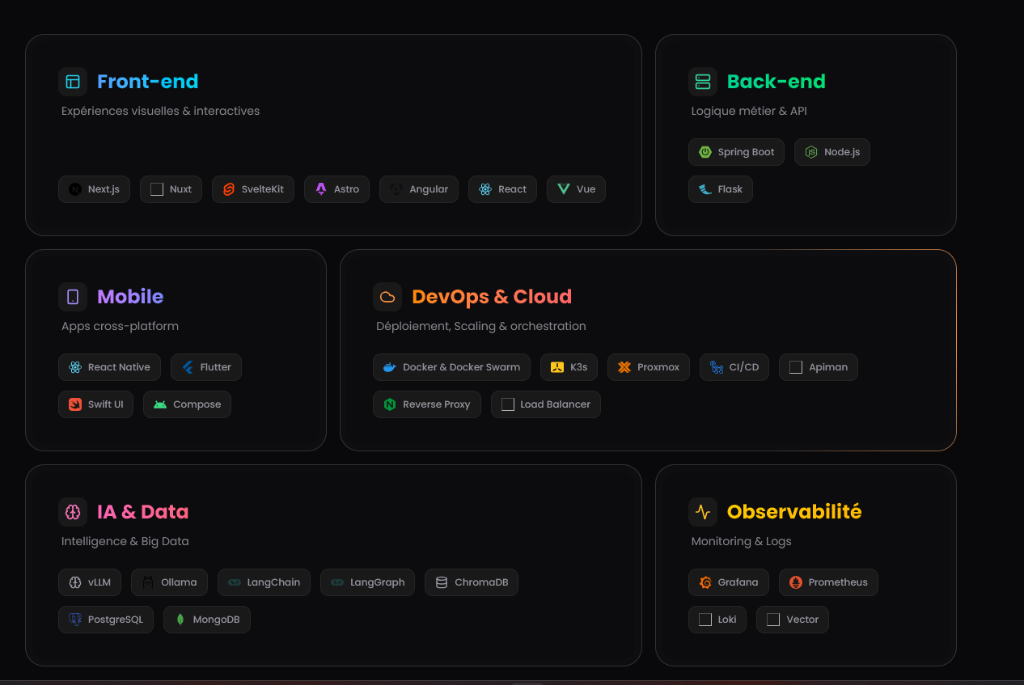The height and width of the screenshot is (685, 1024).
Task: Select the Next.js badge
Action: 94,190
